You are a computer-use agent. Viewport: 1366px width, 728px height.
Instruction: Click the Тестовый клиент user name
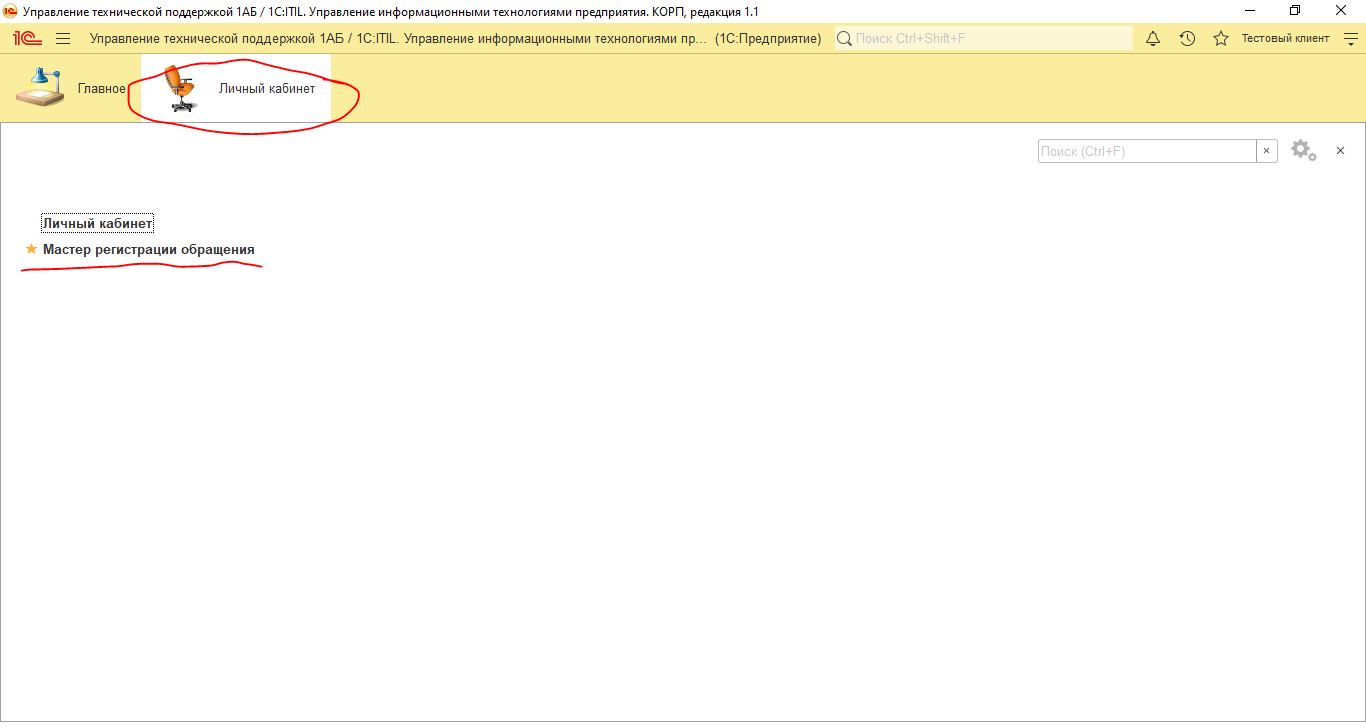click(1285, 39)
